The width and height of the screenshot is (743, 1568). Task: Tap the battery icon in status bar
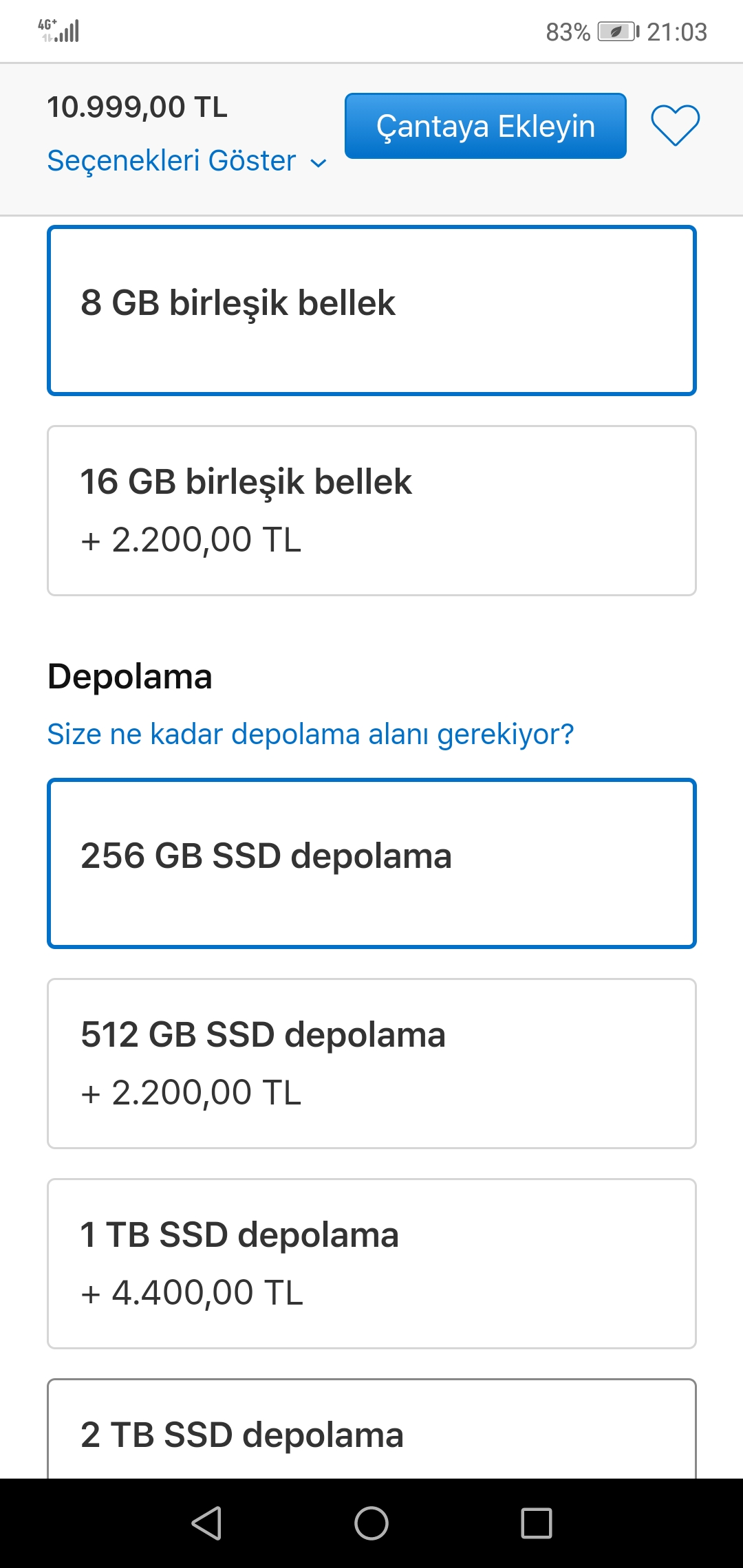(617, 32)
